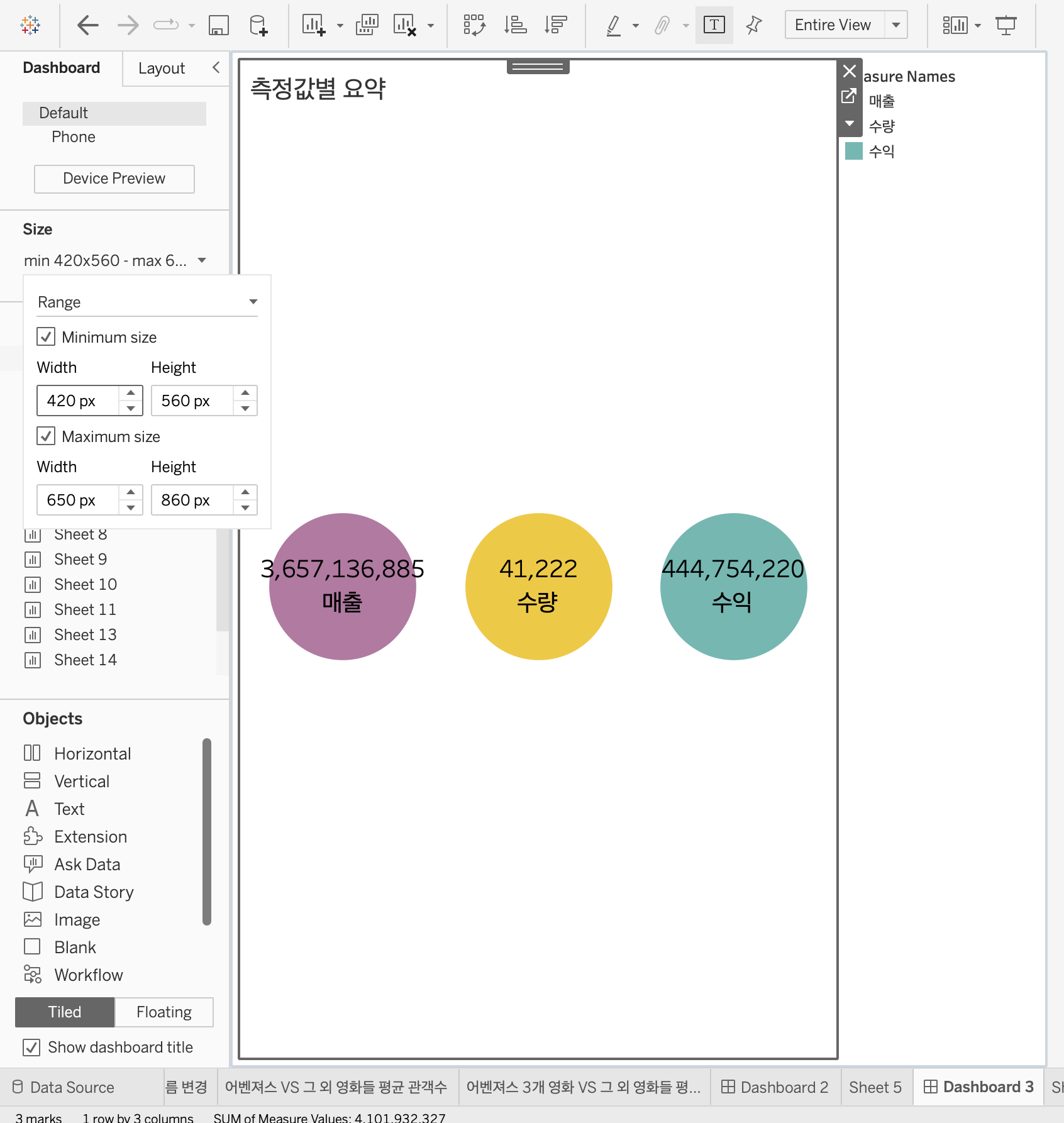Click the Device Preview button
1064x1123 pixels.
pyautogui.click(x=114, y=179)
